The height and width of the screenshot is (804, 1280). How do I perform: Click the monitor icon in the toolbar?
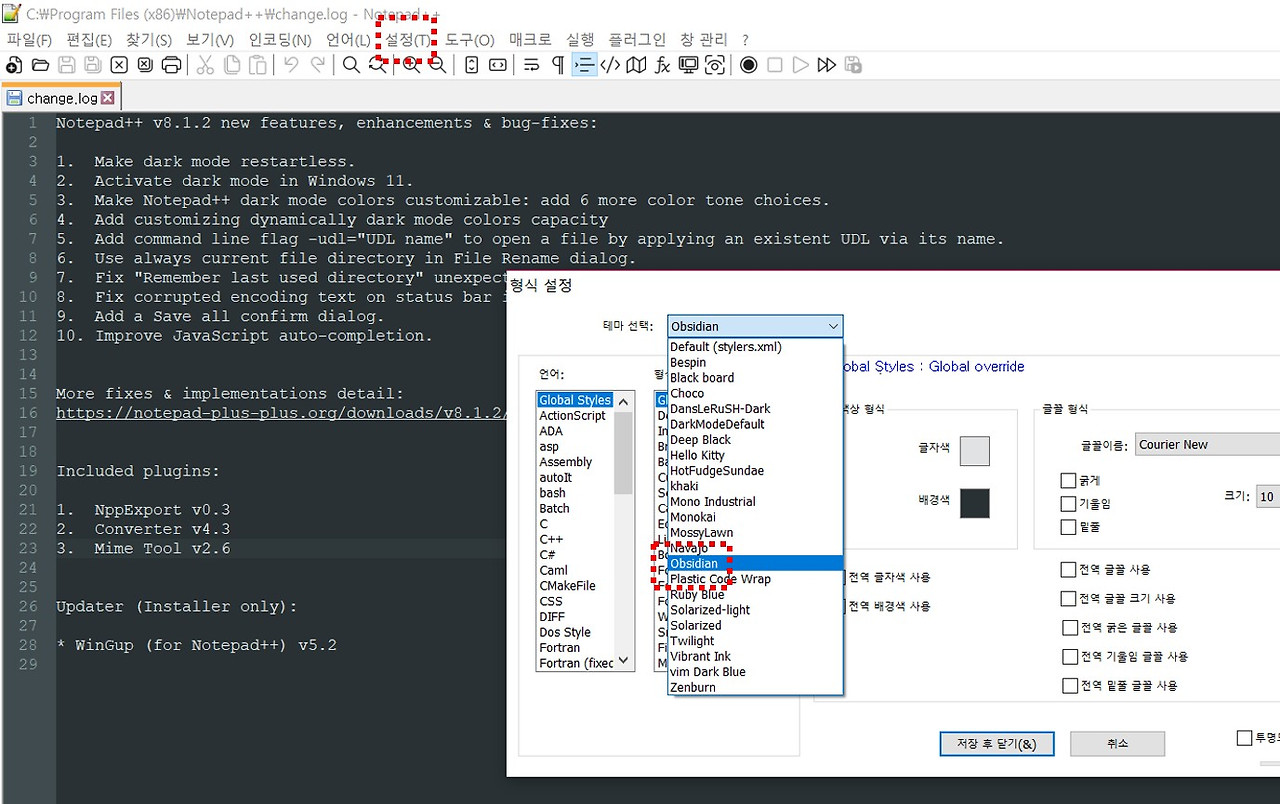click(688, 65)
